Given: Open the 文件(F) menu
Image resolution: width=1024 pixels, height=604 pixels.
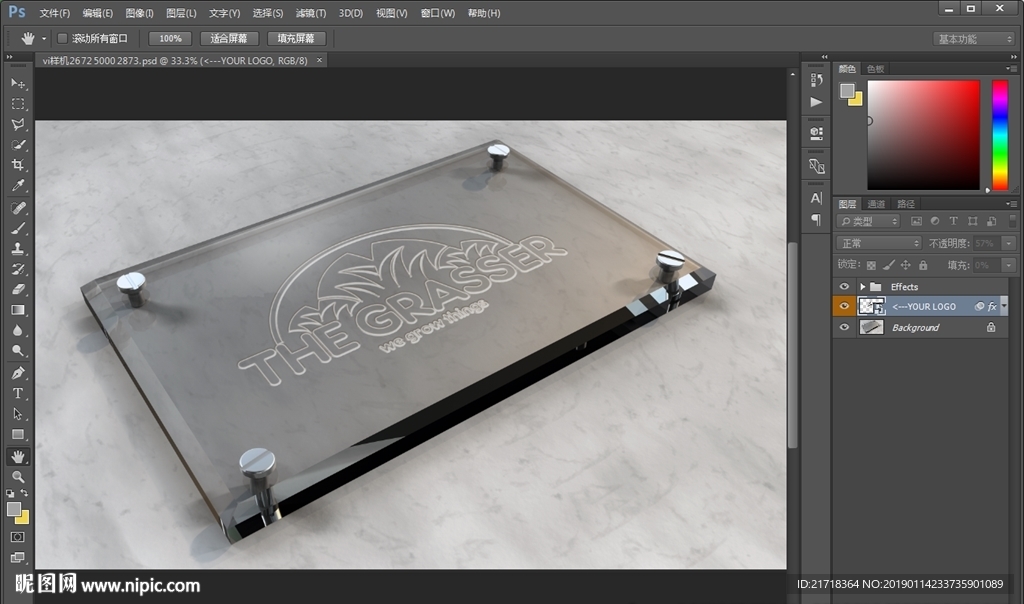Looking at the screenshot, I should pos(54,13).
